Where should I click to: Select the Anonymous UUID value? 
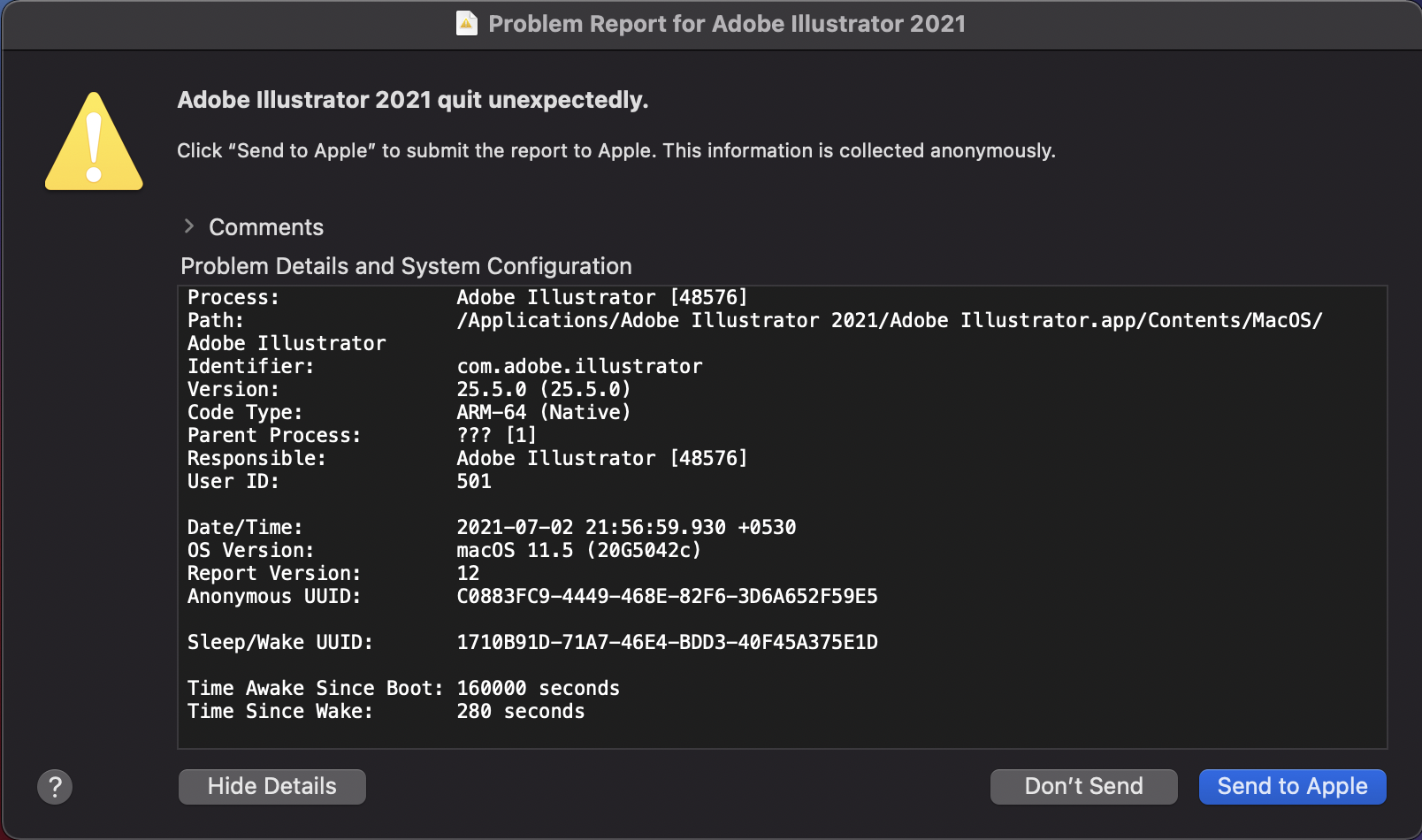coord(667,596)
